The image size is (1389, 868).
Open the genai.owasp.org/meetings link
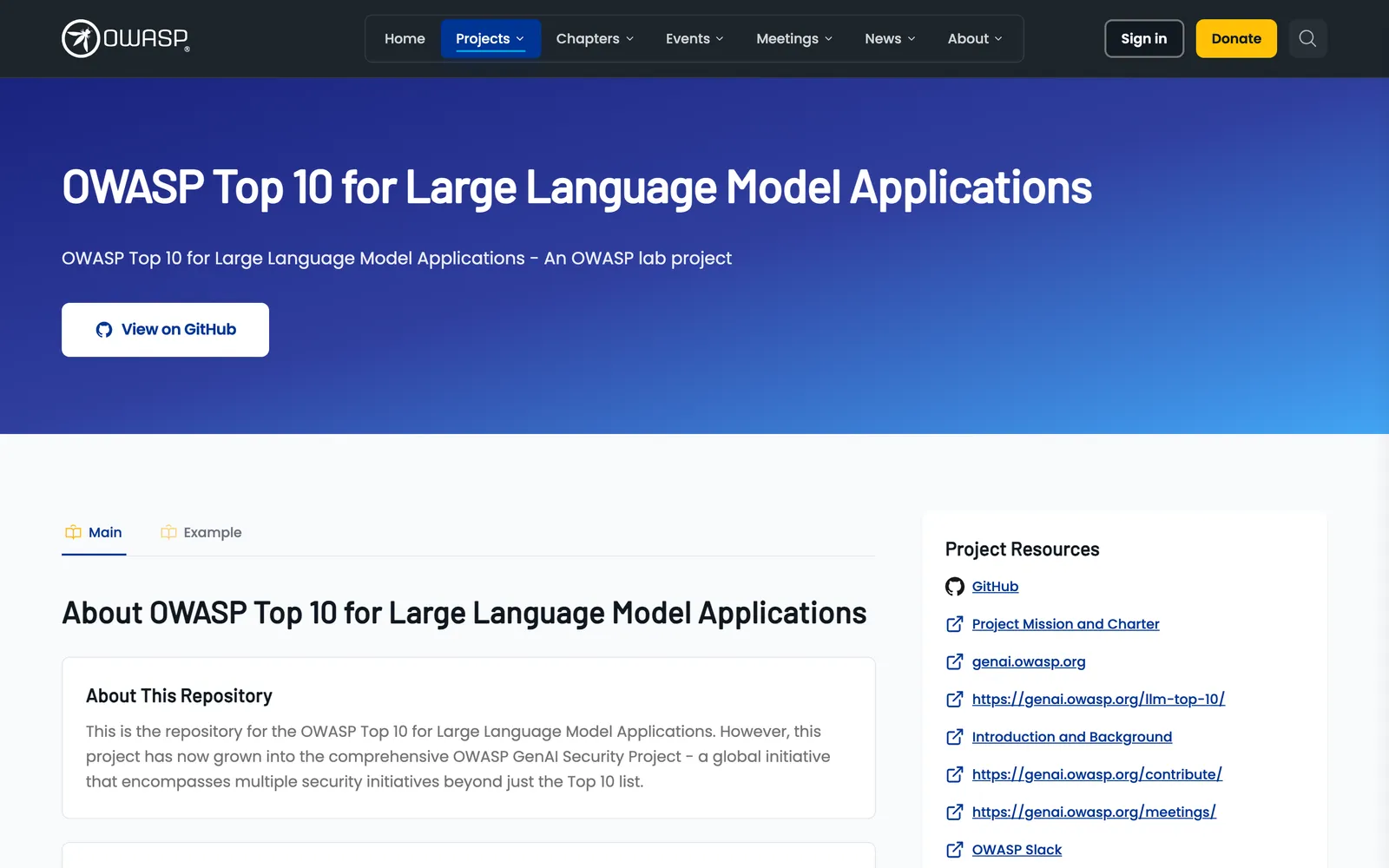click(x=1094, y=812)
